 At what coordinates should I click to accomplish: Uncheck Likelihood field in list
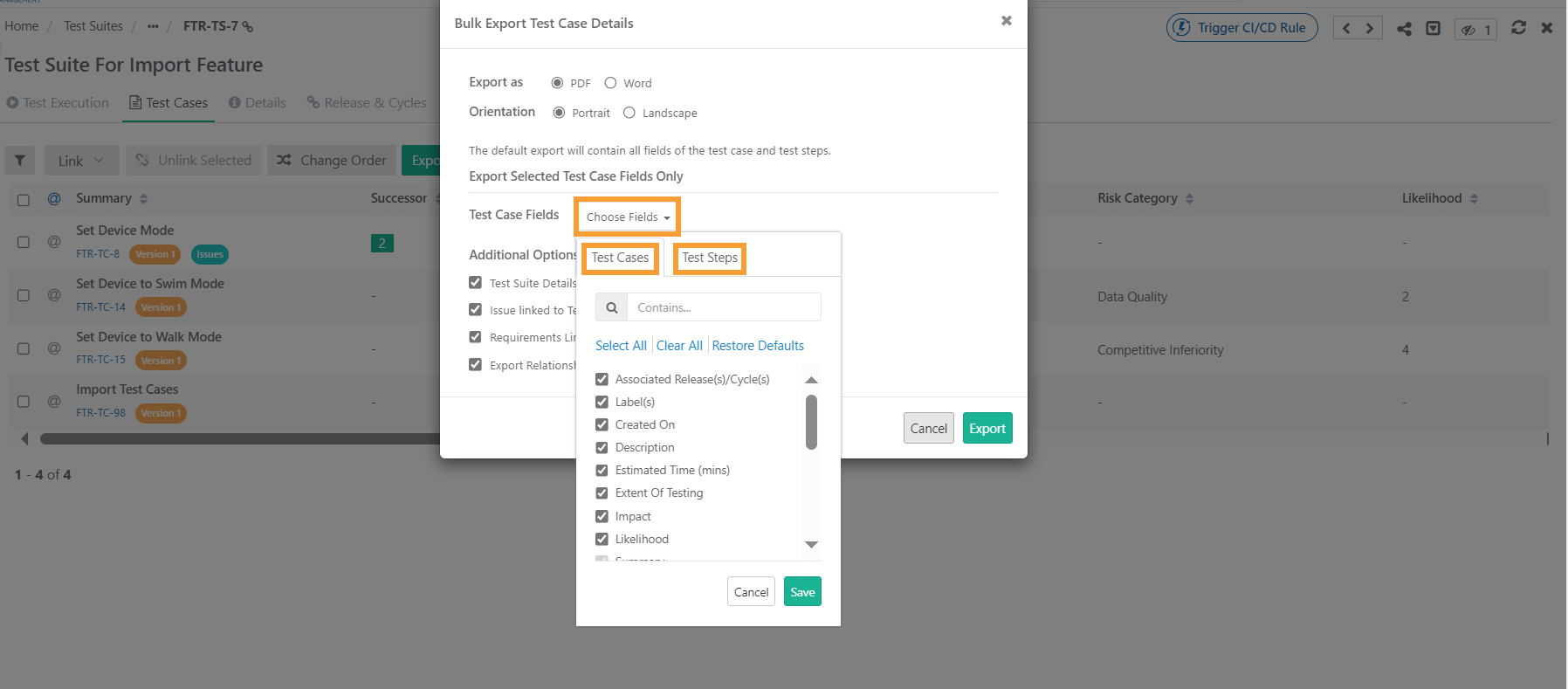(602, 539)
